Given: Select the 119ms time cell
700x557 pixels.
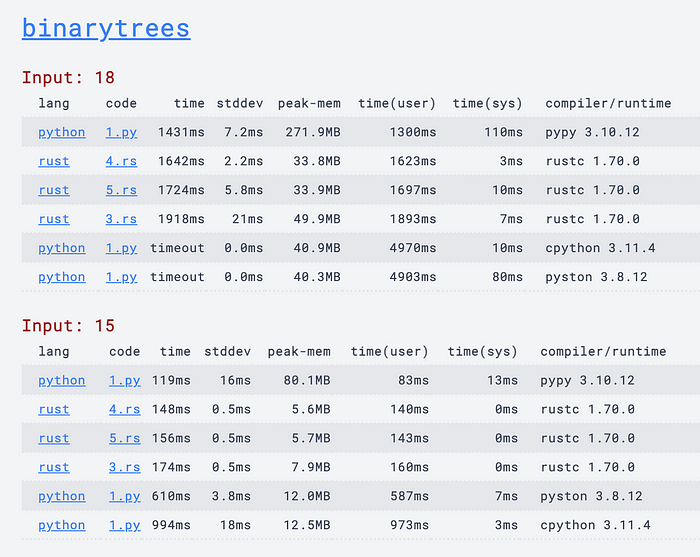Looking at the screenshot, I should coord(171,380).
